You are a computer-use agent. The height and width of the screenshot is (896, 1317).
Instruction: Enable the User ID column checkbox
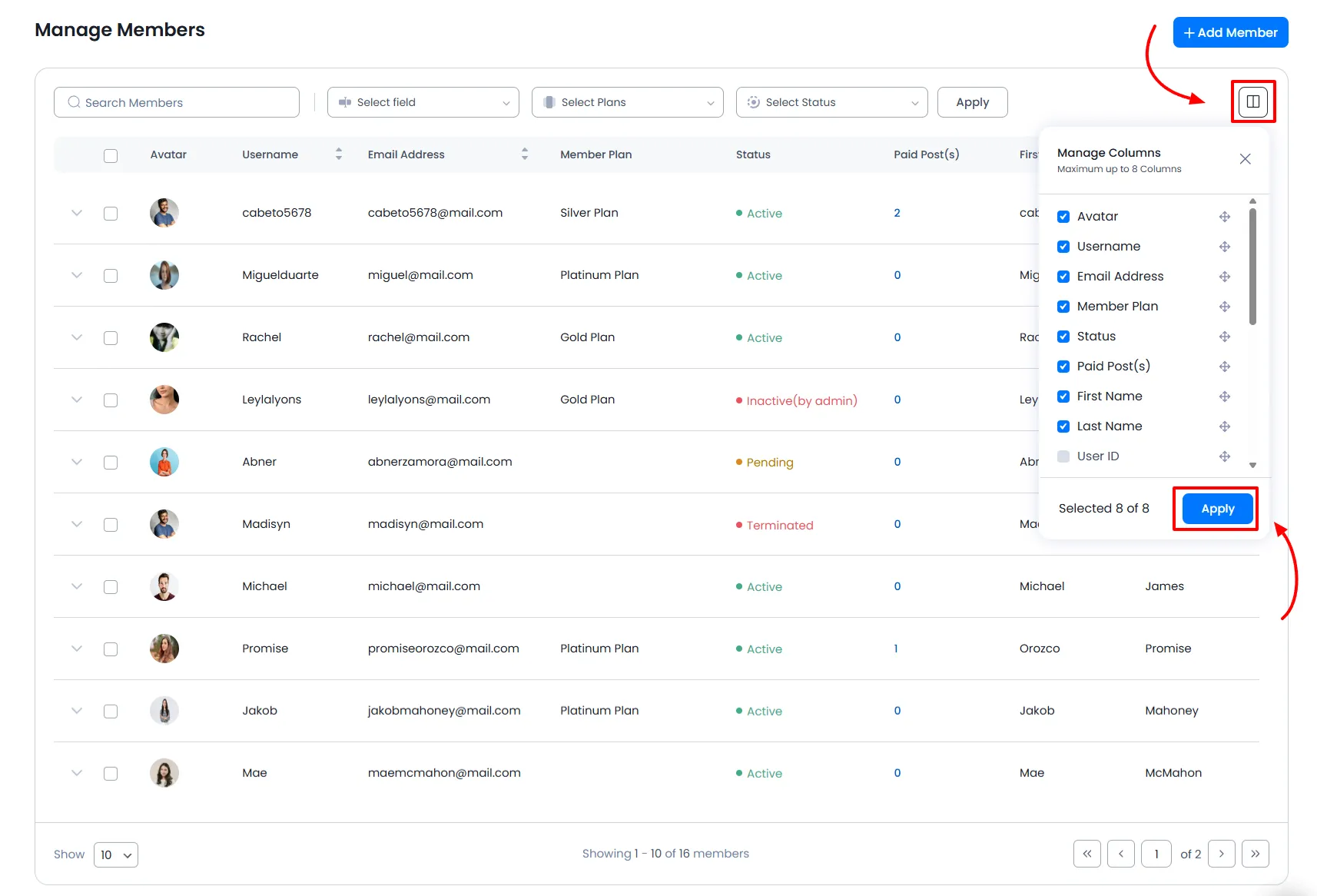point(1063,456)
